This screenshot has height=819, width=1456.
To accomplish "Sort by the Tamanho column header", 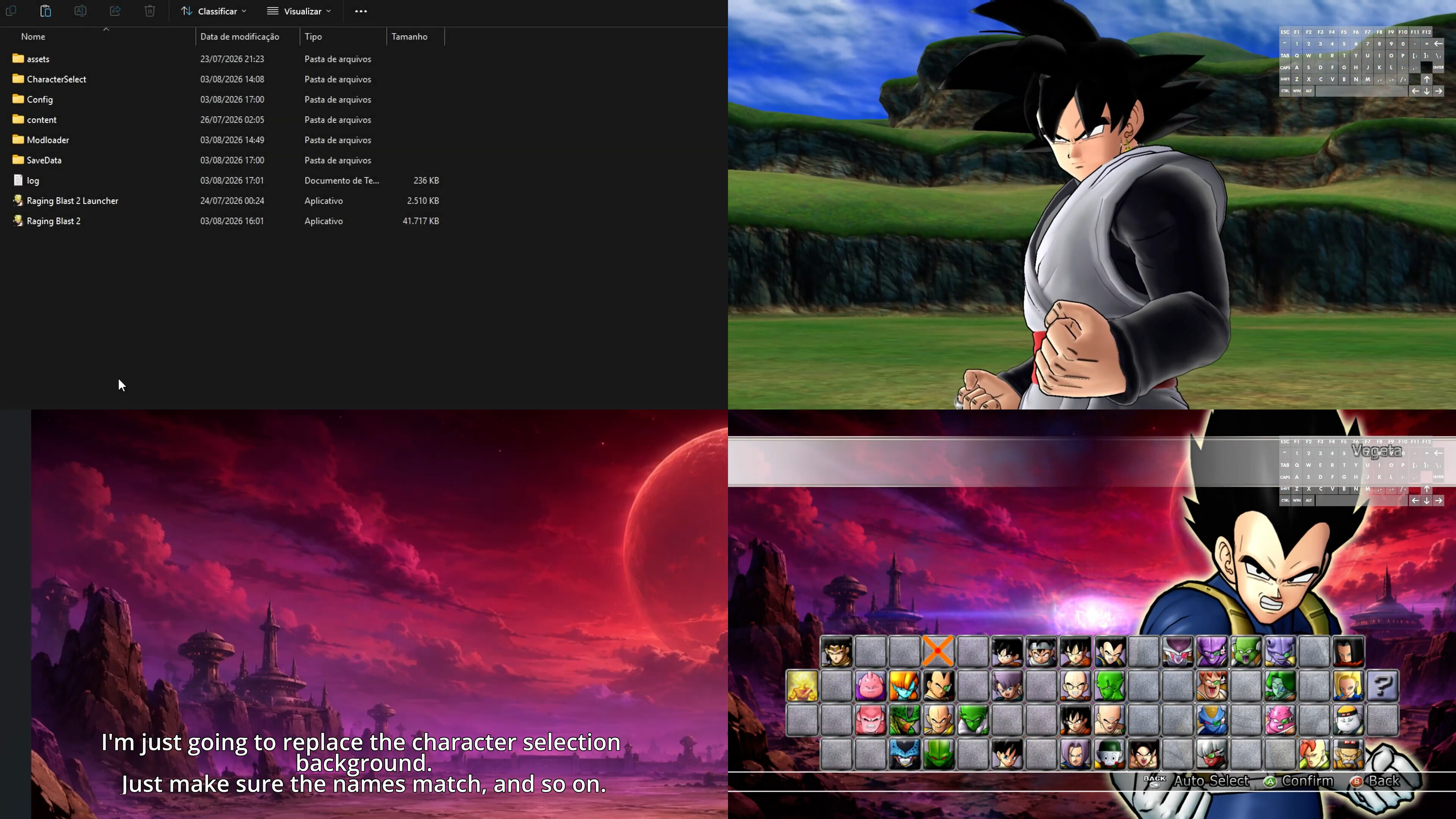I will pos(409,36).
